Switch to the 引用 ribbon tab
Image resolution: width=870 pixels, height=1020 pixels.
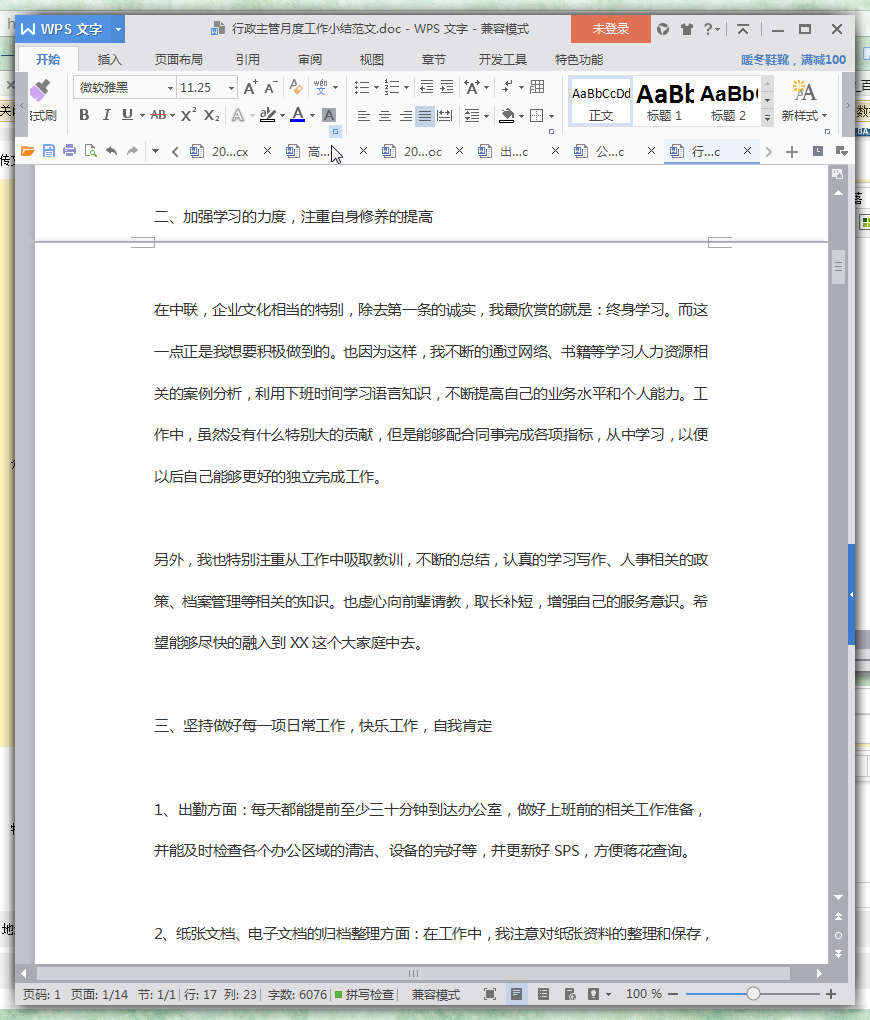(247, 60)
